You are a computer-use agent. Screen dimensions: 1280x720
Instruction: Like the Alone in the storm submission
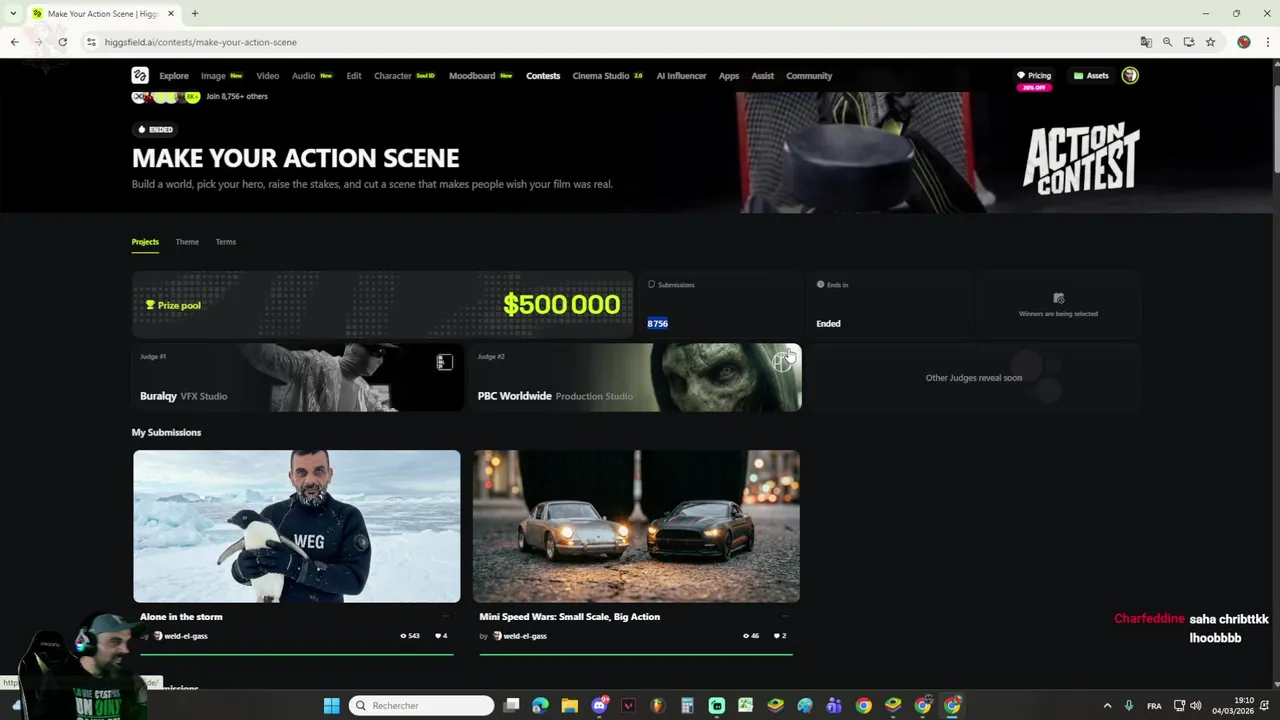(x=441, y=636)
